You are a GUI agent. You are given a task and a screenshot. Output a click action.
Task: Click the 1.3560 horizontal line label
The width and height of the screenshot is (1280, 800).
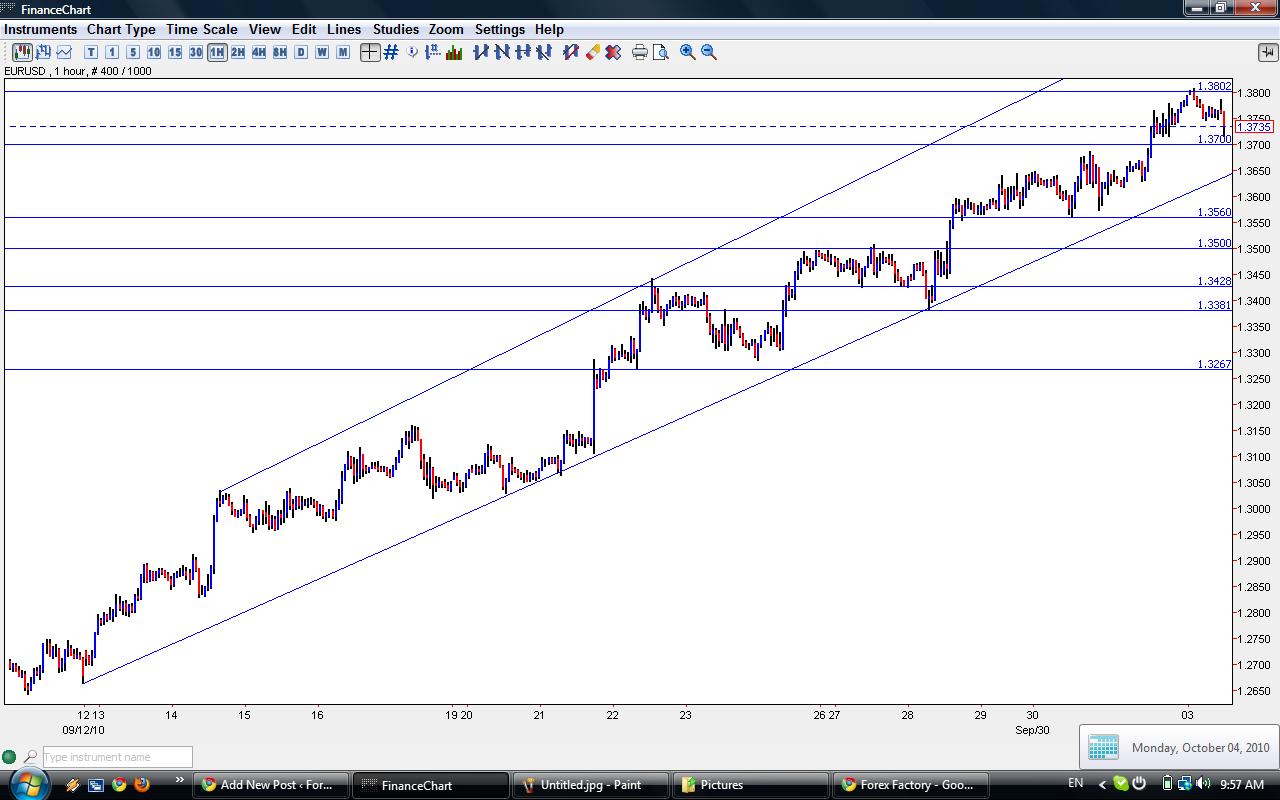point(1214,212)
